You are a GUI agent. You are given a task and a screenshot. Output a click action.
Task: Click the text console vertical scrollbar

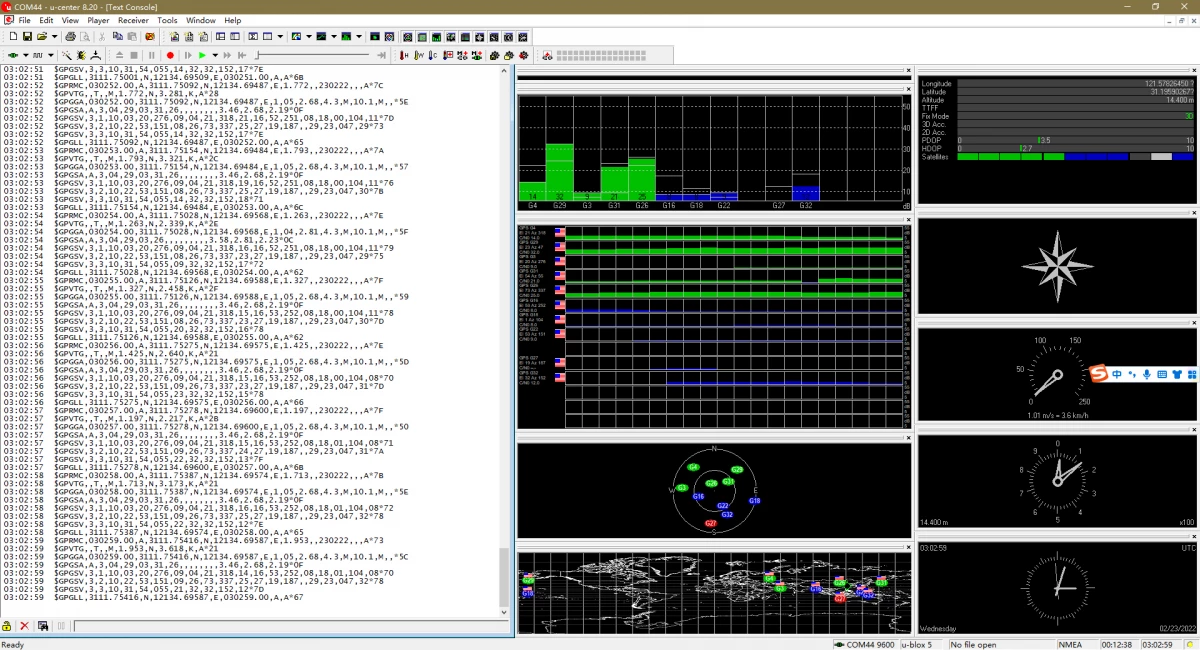point(505,340)
